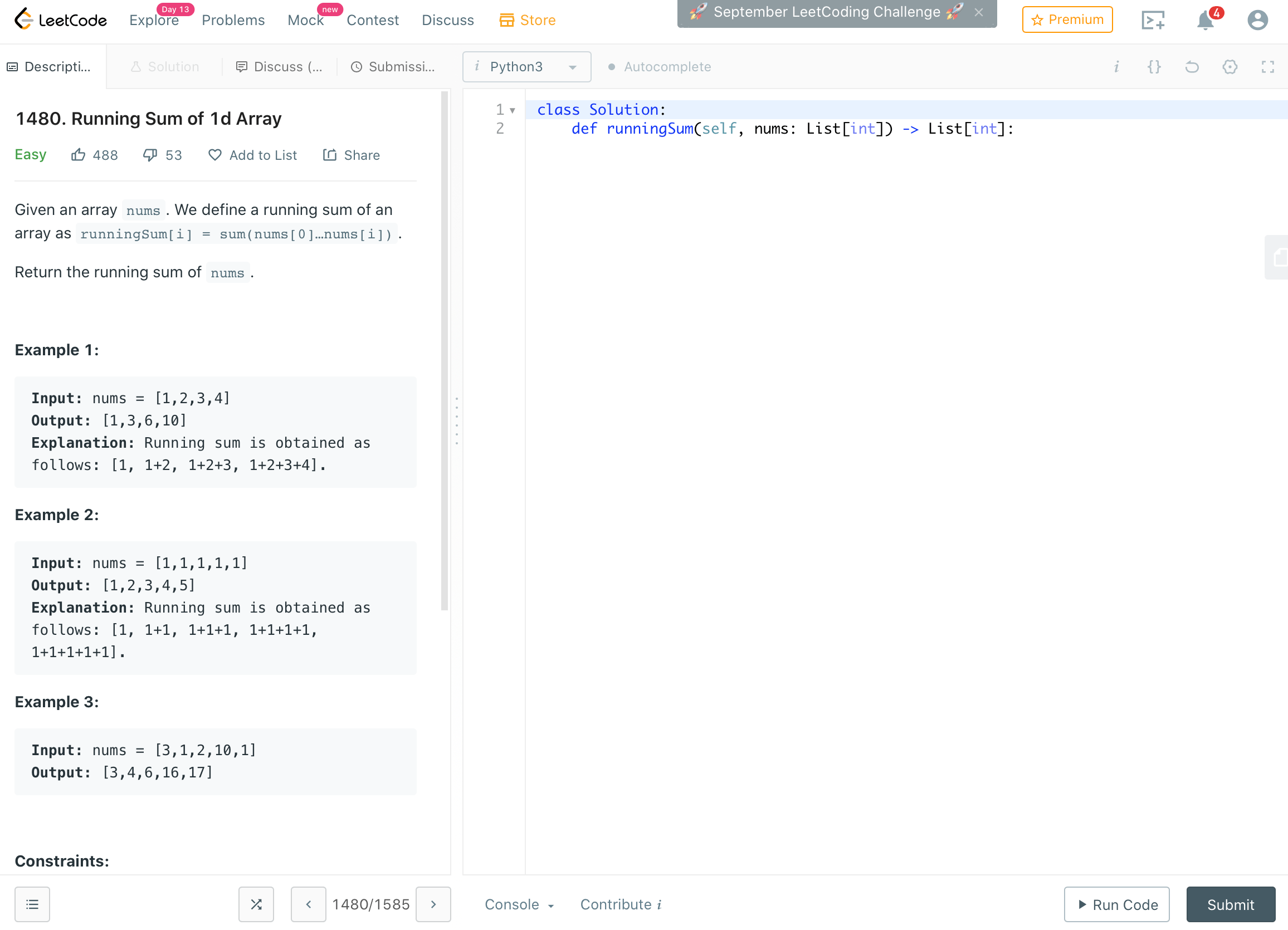The width and height of the screenshot is (1288, 930).
Task: Reset the code to default template
Action: pos(1192,66)
